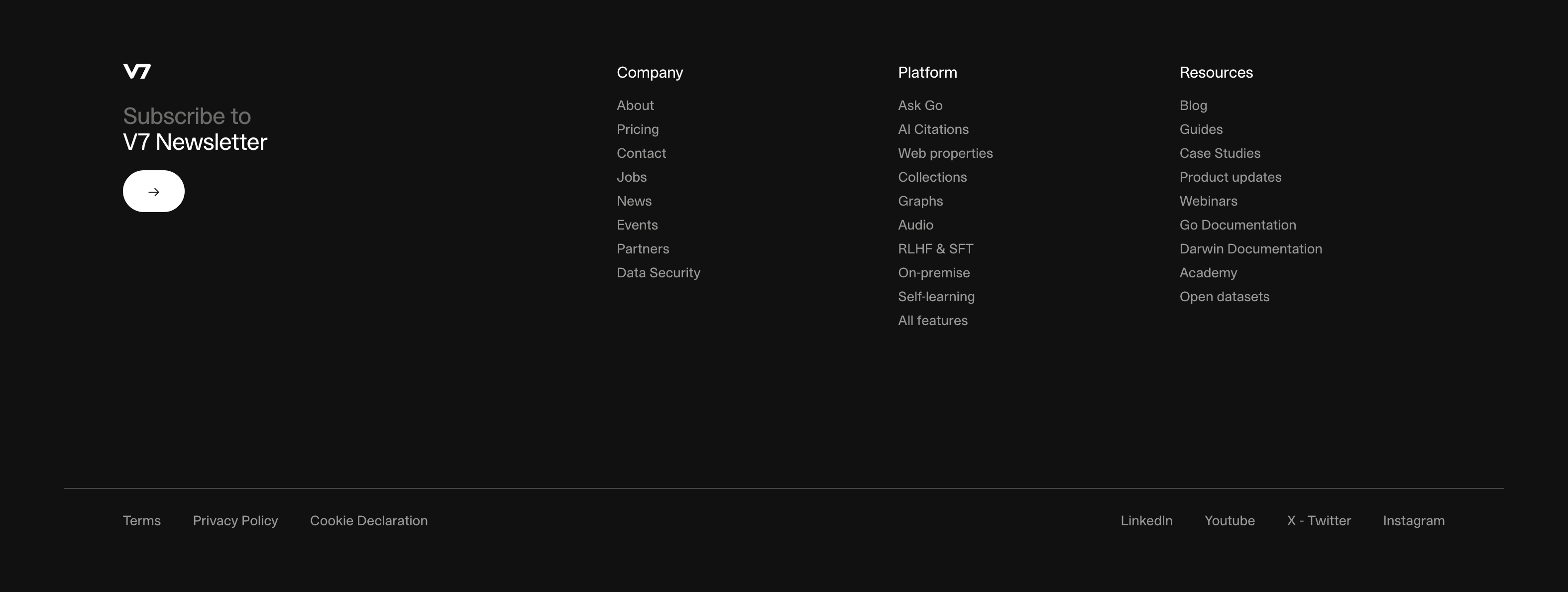View the Privacy Policy
The height and width of the screenshot is (592, 1568).
tap(235, 521)
